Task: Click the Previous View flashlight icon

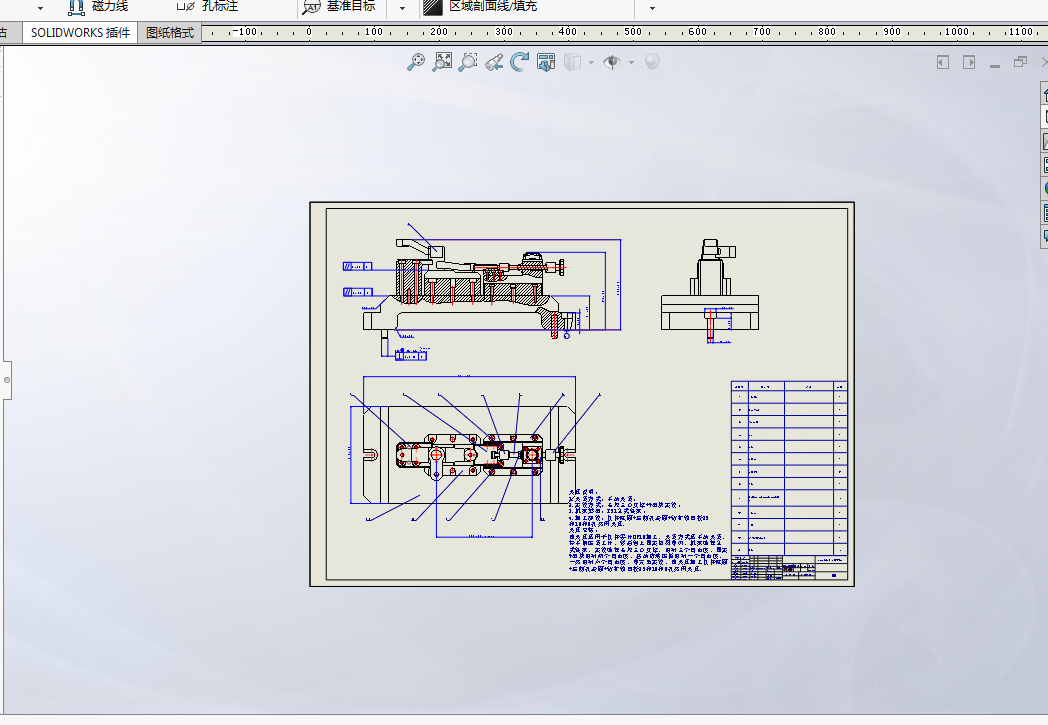Action: coord(494,62)
